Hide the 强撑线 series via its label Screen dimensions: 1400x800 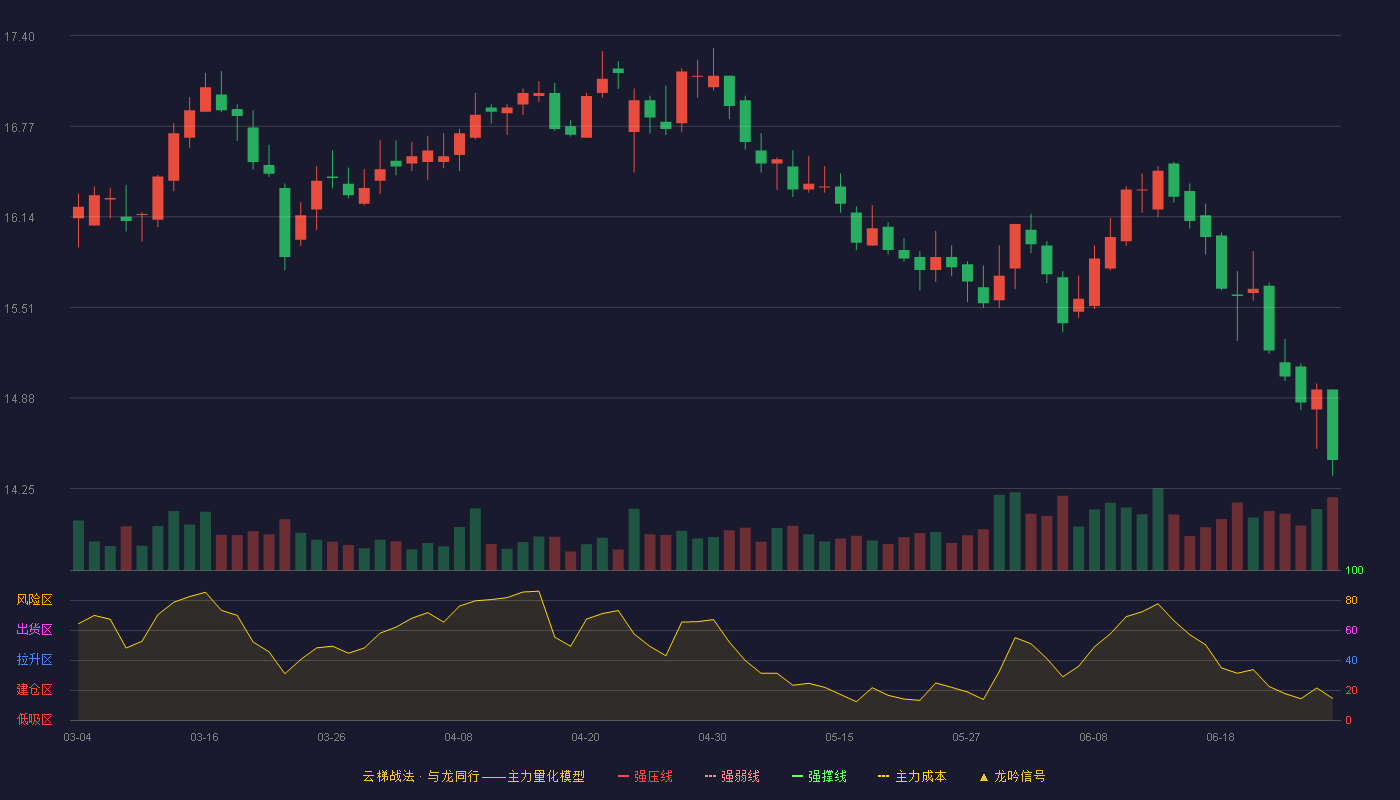coord(827,776)
